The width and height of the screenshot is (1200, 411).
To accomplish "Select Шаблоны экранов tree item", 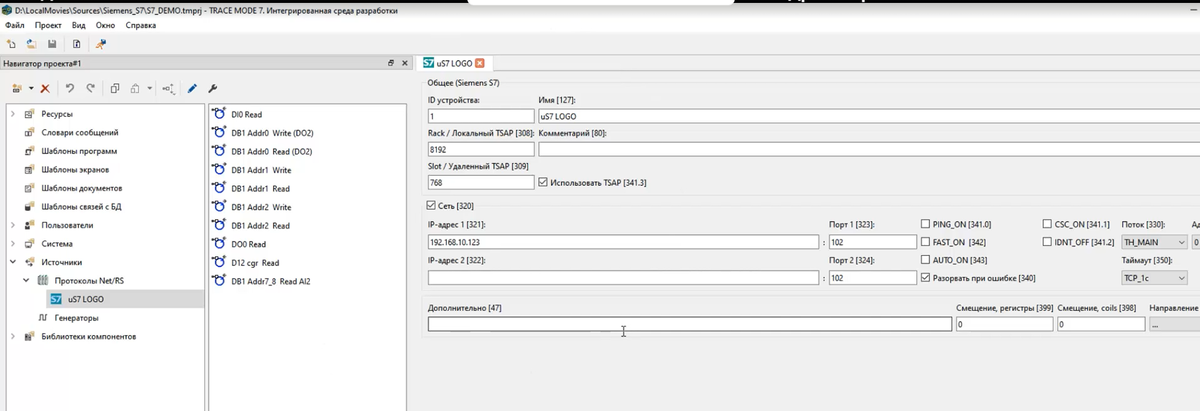I will [75, 169].
